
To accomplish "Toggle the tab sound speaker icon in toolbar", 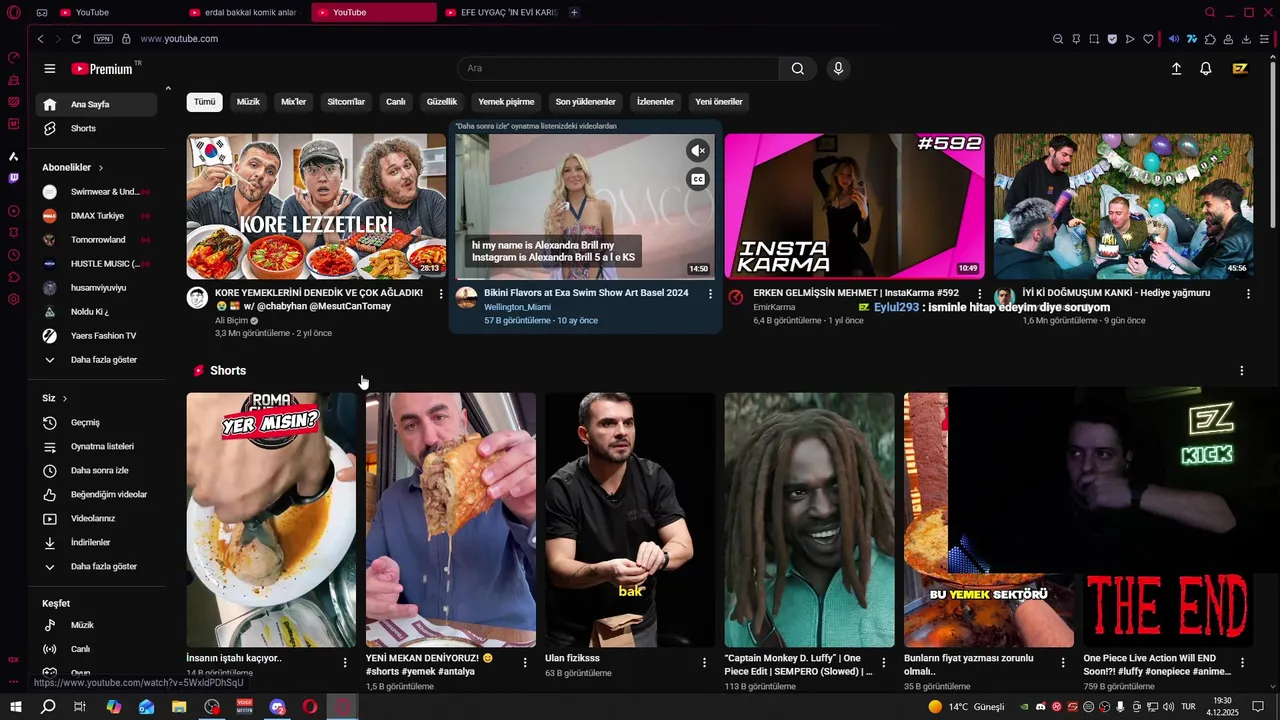I will pyautogui.click(x=1174, y=39).
